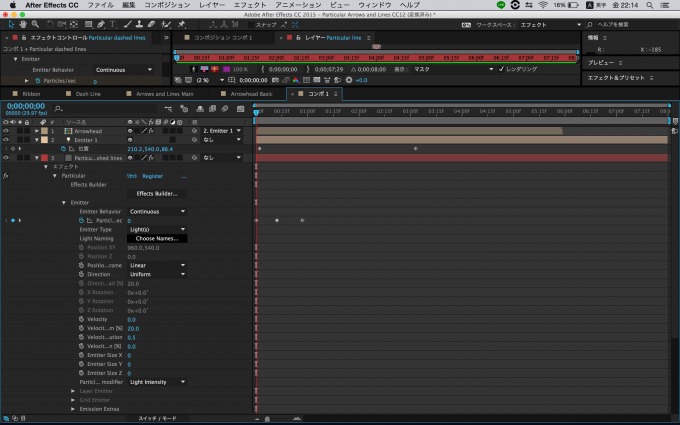Click the timeline layer search magnifier icon

point(59,107)
